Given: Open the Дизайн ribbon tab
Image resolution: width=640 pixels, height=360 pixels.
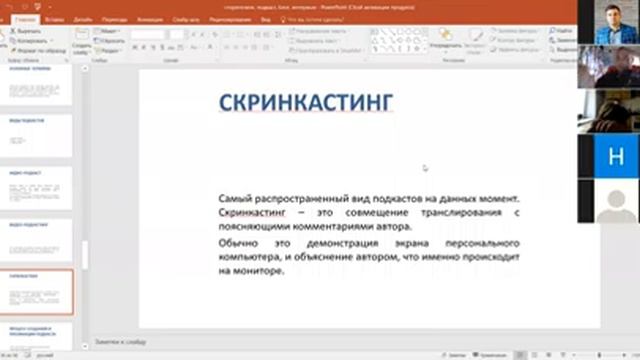Looking at the screenshot, I should coord(83,20).
